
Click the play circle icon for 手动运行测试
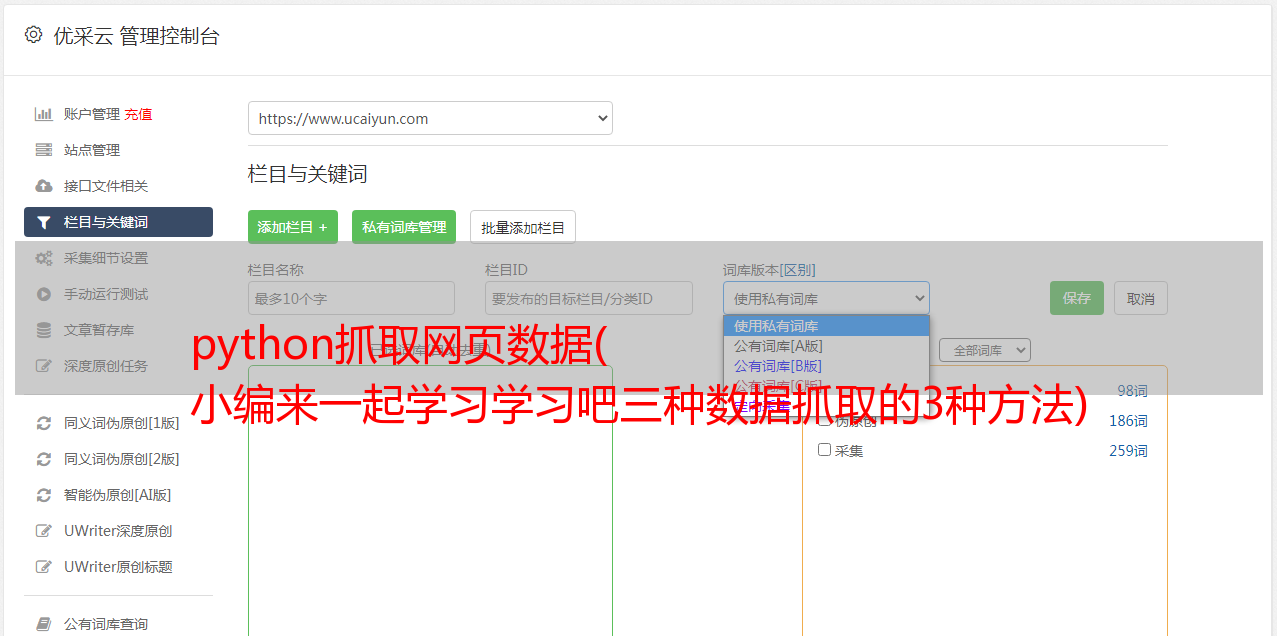[x=44, y=294]
